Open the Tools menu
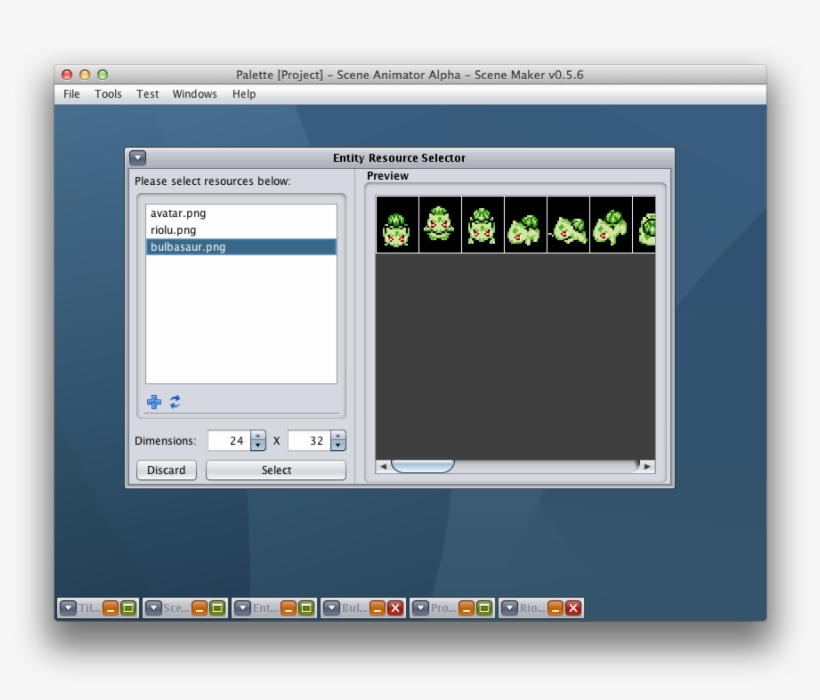The width and height of the screenshot is (820, 700). coord(108,94)
